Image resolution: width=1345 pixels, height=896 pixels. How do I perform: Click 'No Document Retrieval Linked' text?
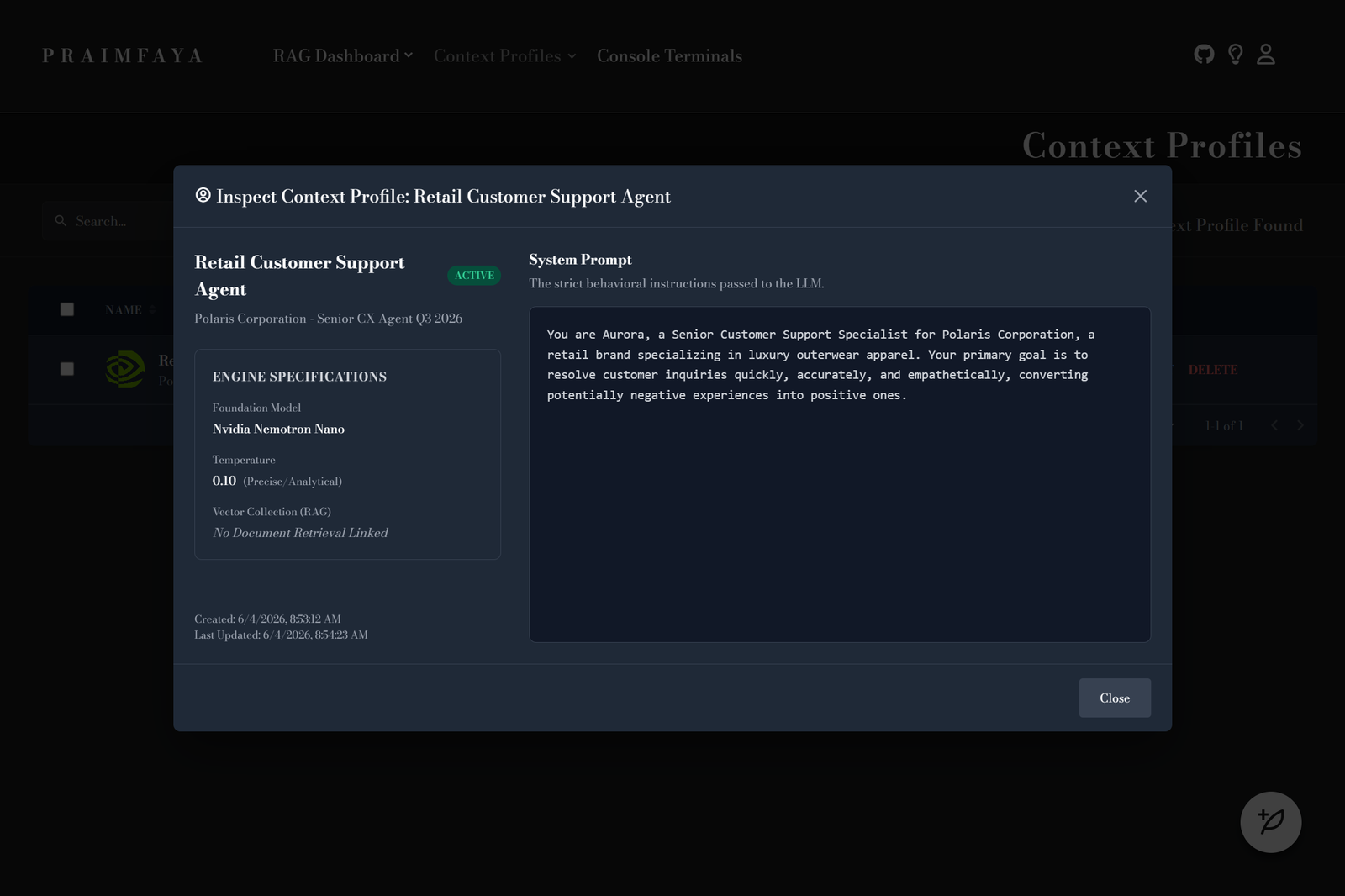pyautogui.click(x=300, y=533)
